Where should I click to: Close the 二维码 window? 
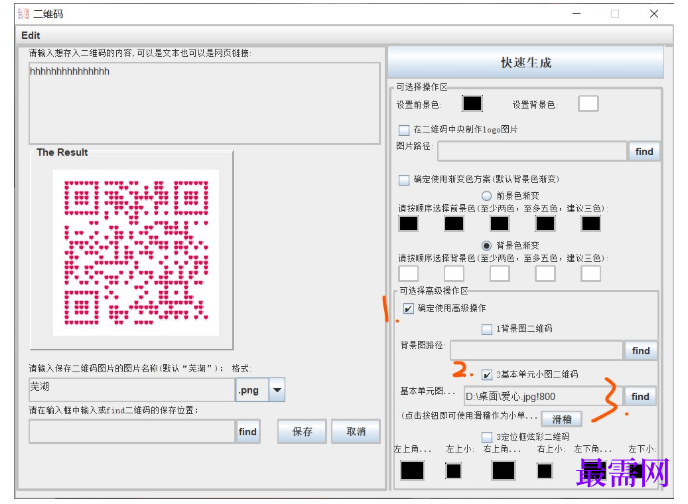[654, 14]
